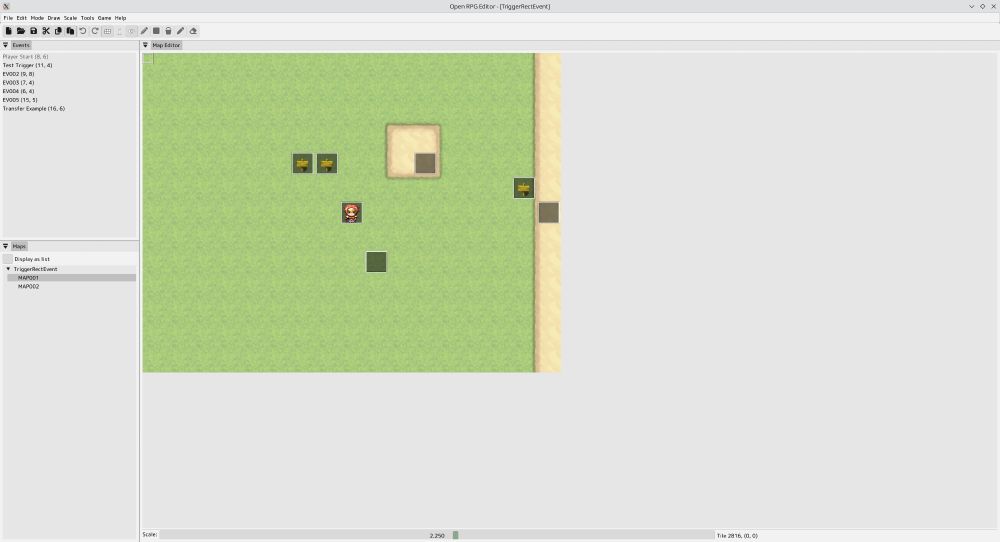This screenshot has width=1000, height=542.
Task: Select the gray event tile in sand patch
Action: (x=425, y=163)
